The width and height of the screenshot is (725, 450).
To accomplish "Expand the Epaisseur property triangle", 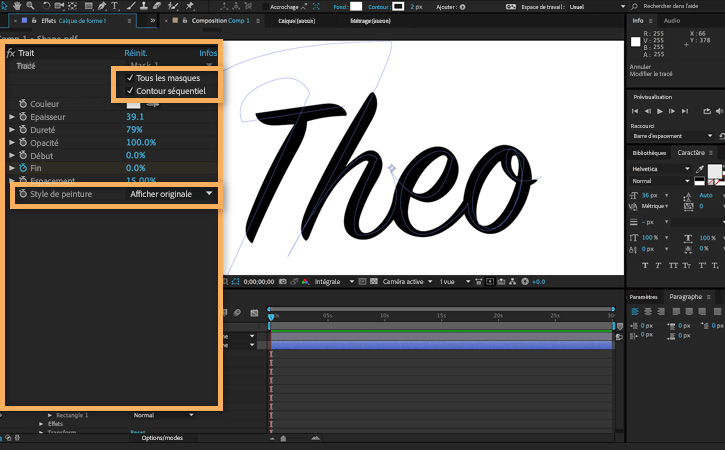I will coord(12,117).
